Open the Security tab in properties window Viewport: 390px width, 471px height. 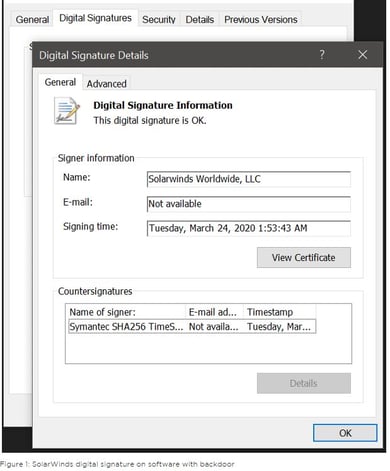click(159, 20)
